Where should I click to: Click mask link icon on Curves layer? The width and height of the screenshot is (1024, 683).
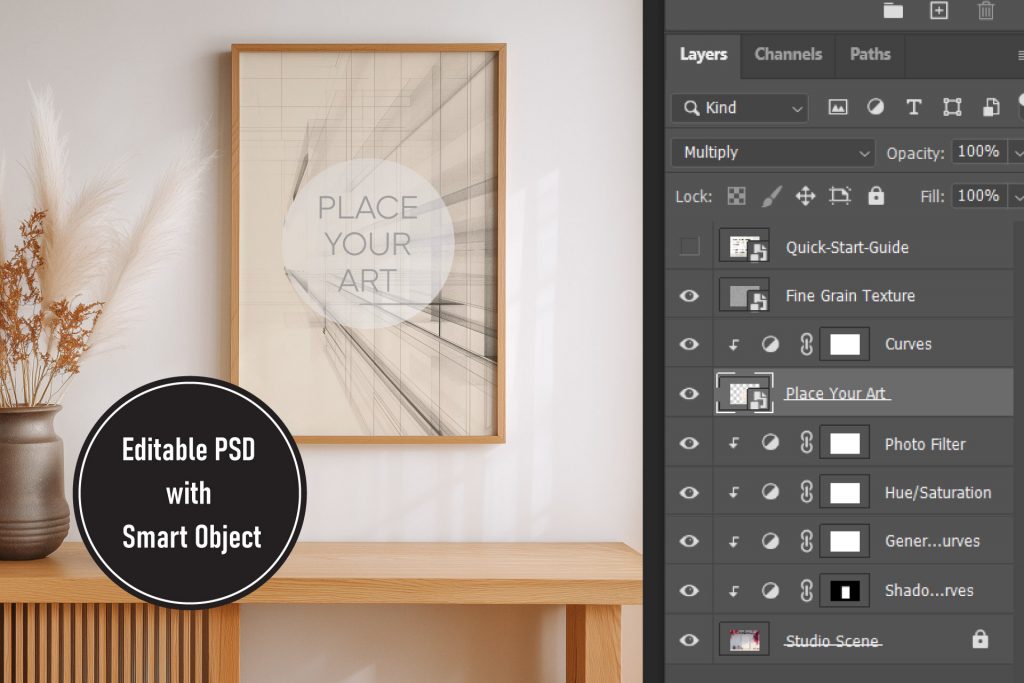[x=806, y=344]
